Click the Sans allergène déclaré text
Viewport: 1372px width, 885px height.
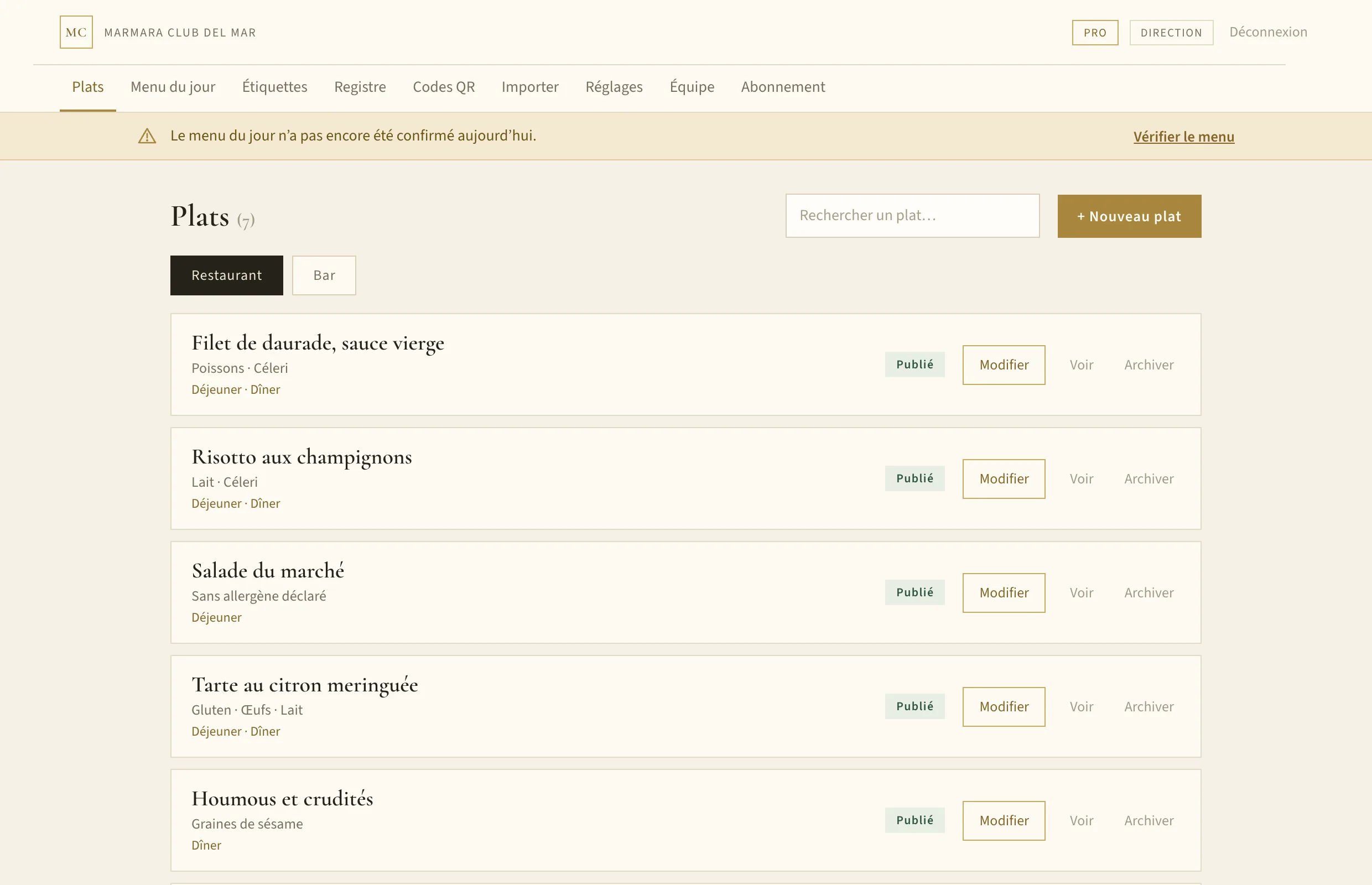pos(259,596)
